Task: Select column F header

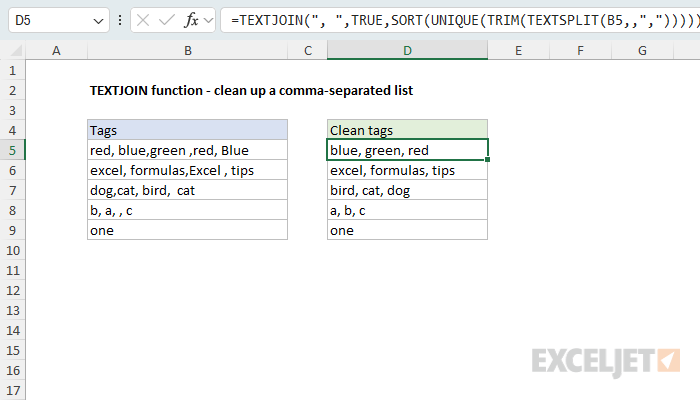Action: tap(580, 50)
